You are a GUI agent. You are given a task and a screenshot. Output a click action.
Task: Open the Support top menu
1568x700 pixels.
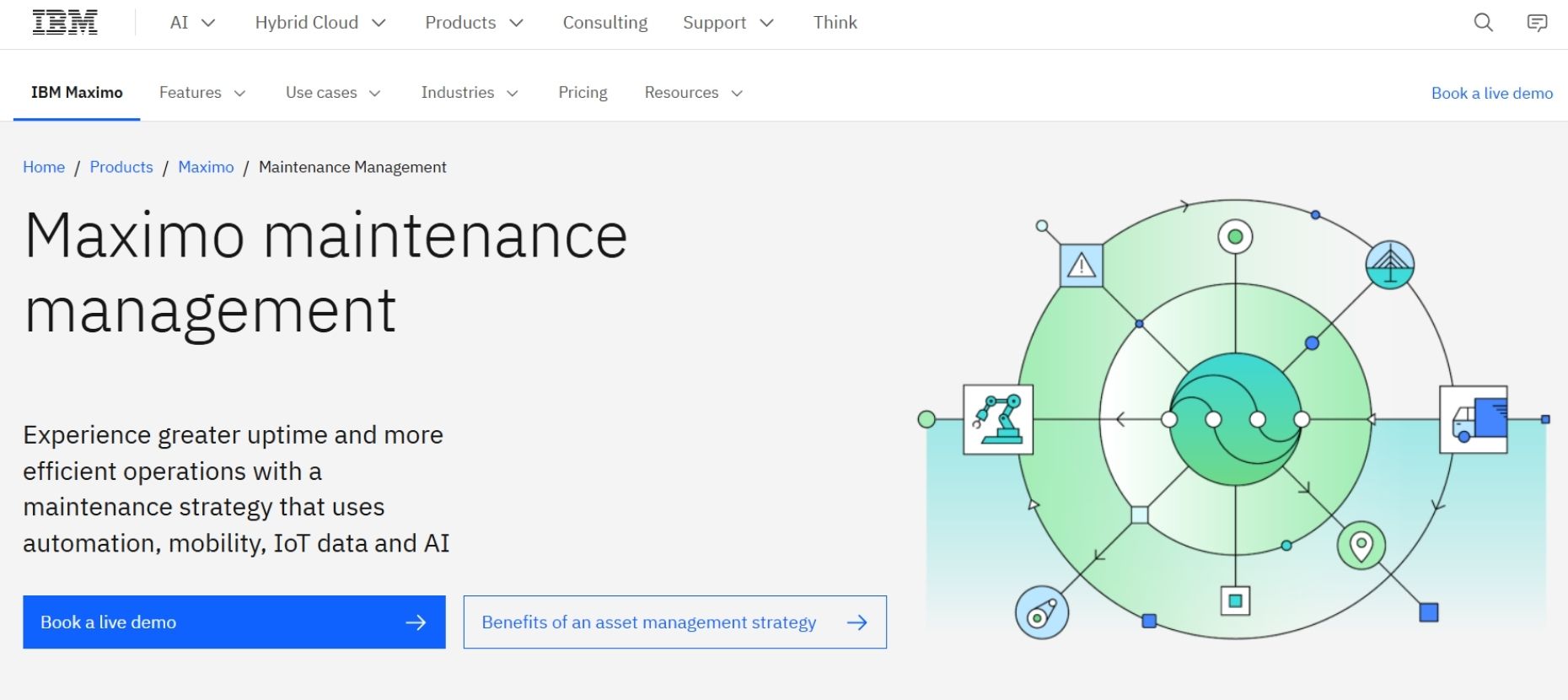point(728,23)
